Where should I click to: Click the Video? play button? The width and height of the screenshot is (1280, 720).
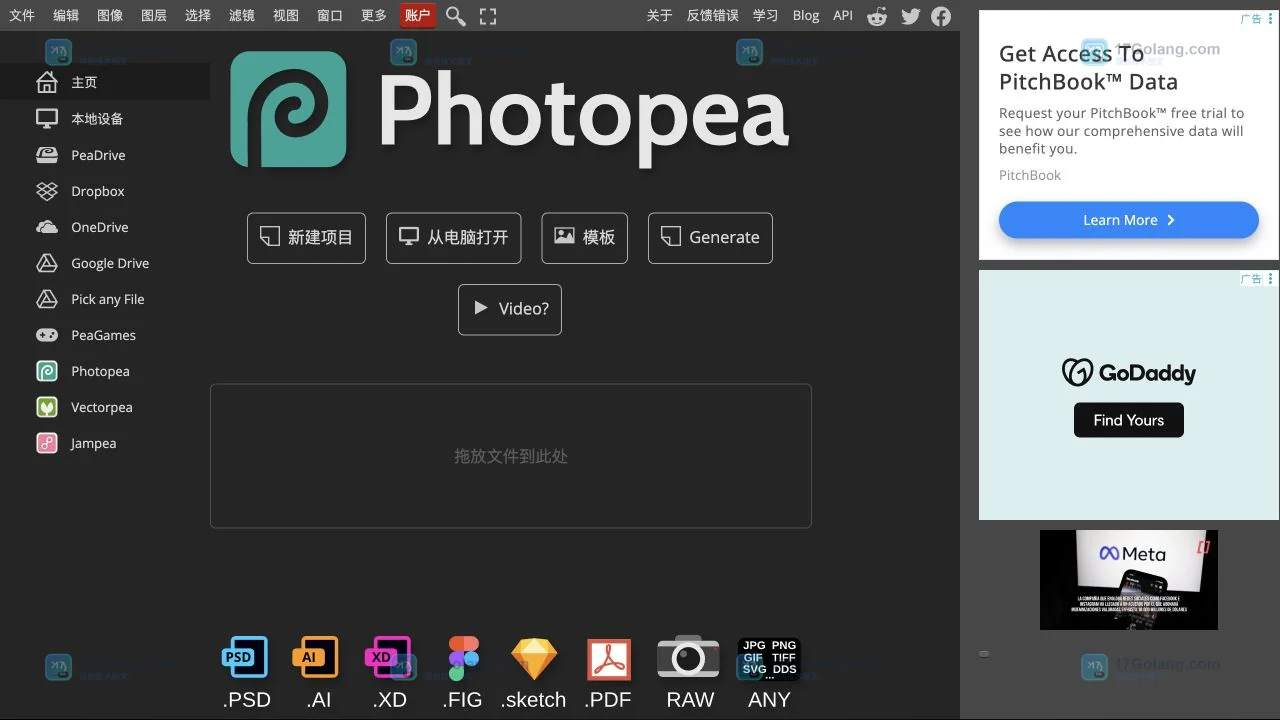[x=510, y=310]
